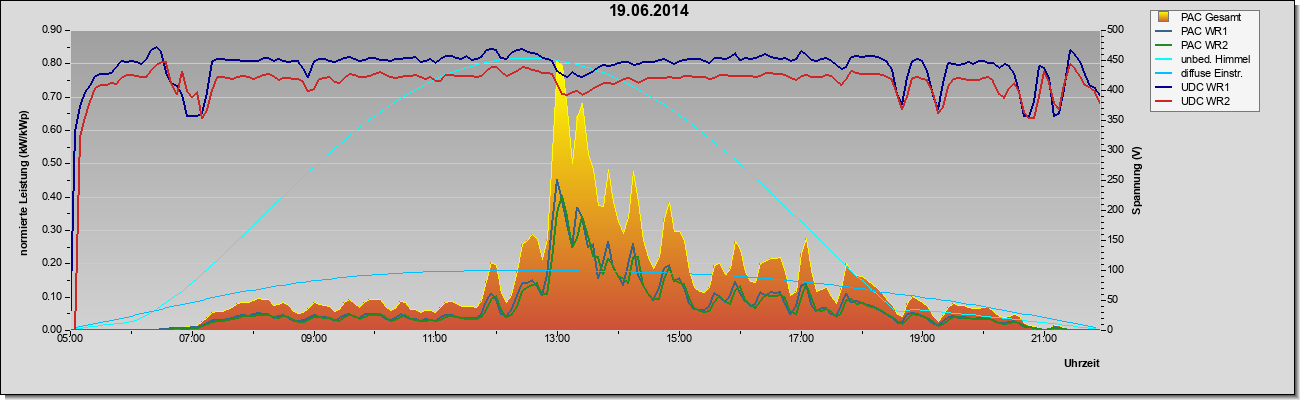Select the PAC WR1 legend entry
1300x400 pixels.
point(1205,31)
